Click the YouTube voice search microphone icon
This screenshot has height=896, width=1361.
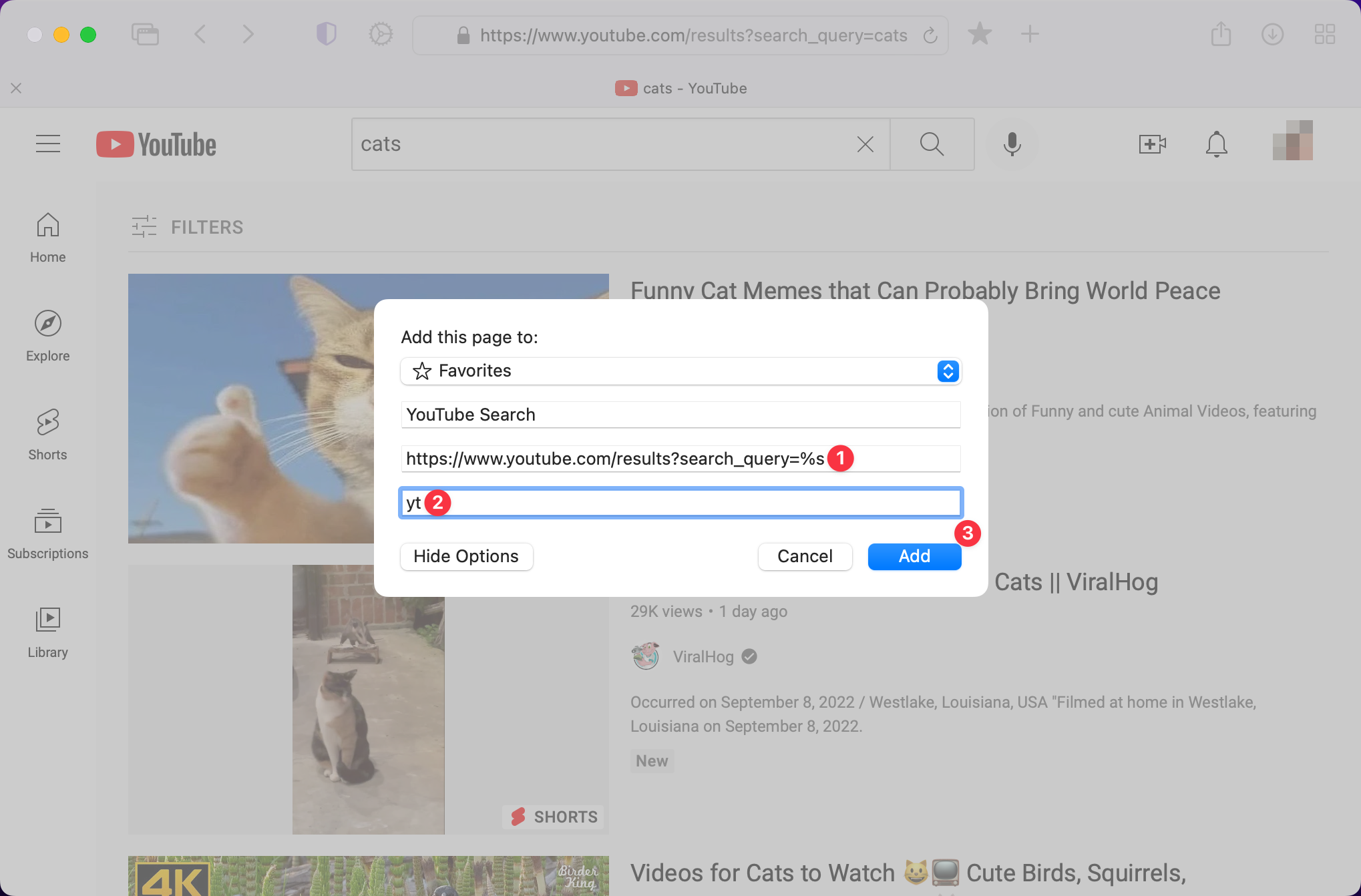1012,144
